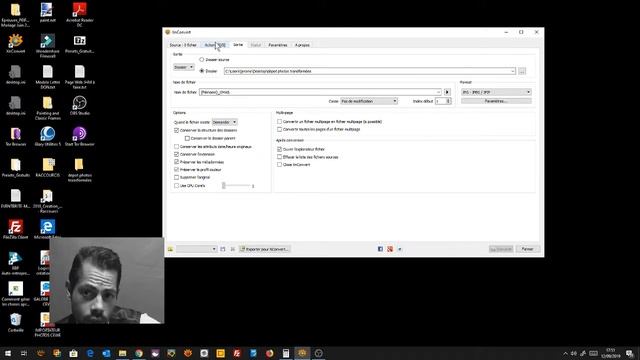Toggle Ouvrir l'explorateur fichier checkbox

(x=279, y=149)
